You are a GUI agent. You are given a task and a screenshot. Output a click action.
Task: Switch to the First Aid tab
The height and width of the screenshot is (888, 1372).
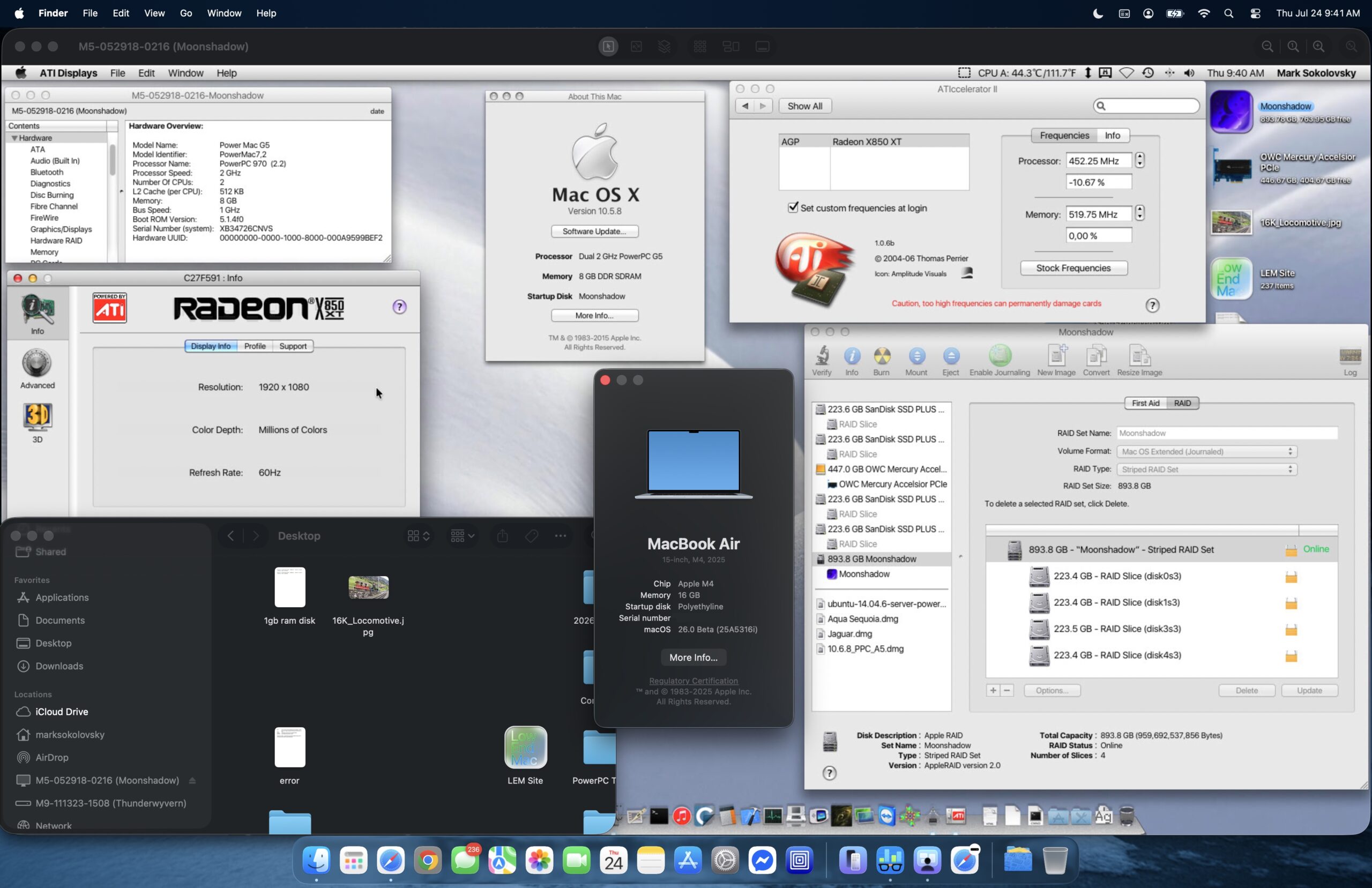(1145, 403)
